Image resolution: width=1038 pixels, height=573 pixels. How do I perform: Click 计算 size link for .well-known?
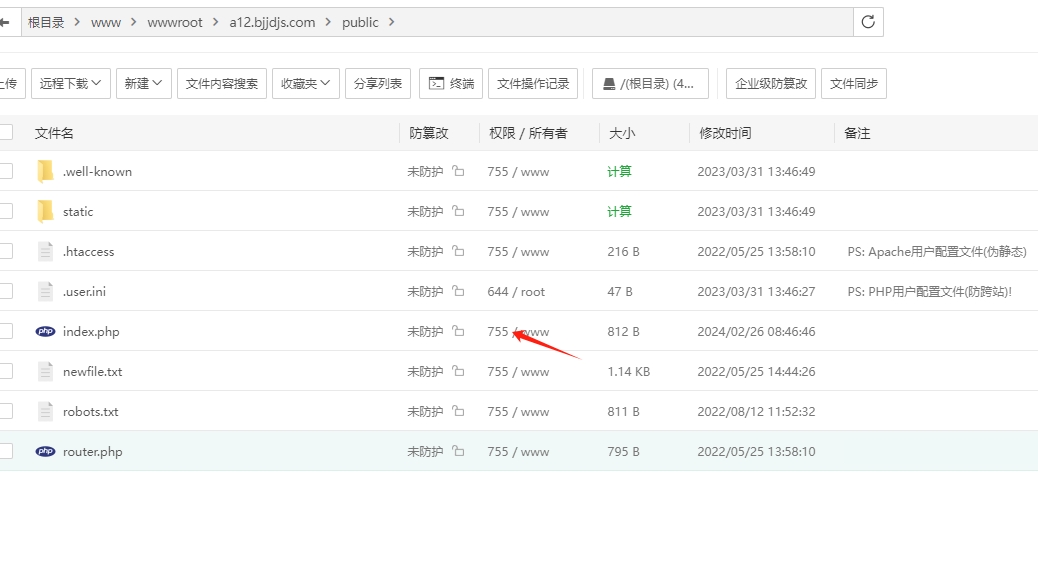click(x=619, y=171)
